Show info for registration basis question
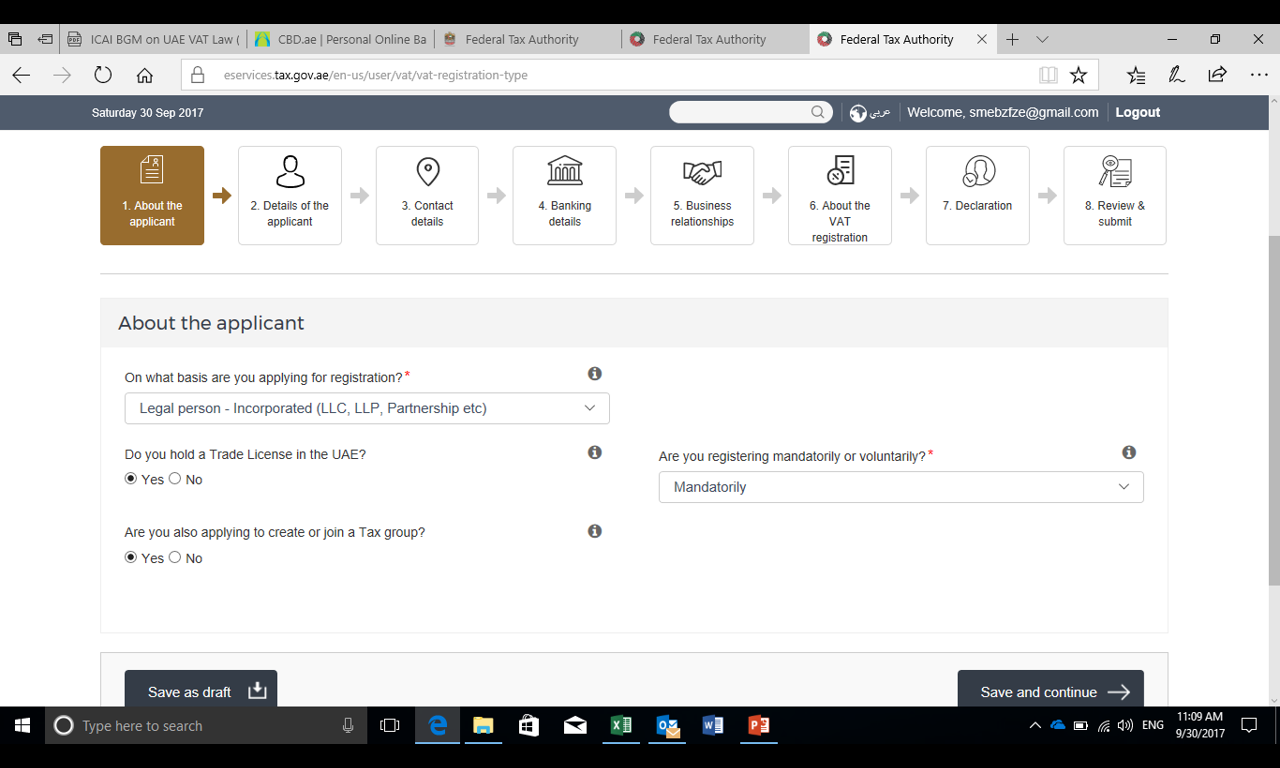 click(x=595, y=373)
